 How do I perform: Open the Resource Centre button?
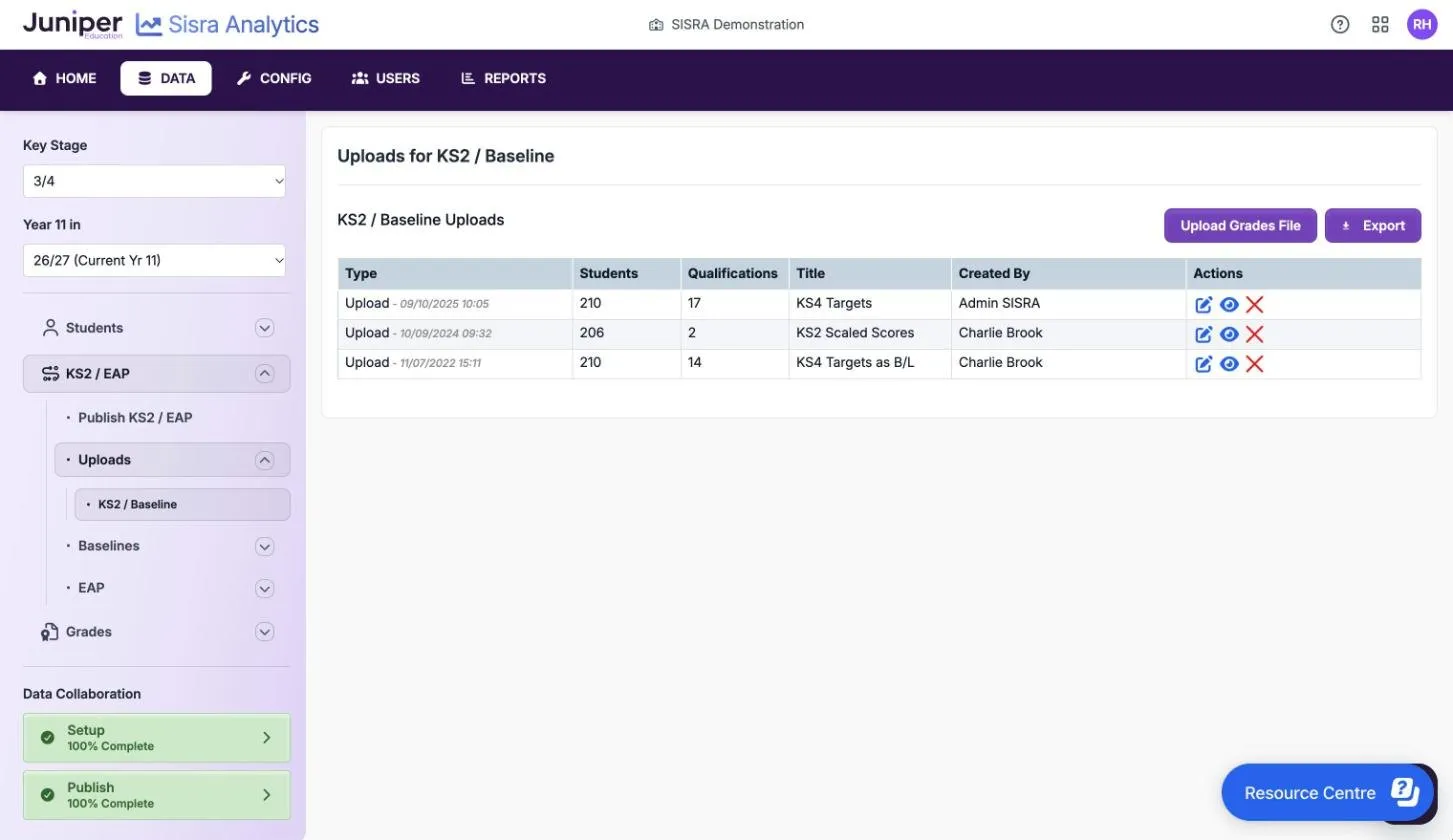click(x=1327, y=792)
